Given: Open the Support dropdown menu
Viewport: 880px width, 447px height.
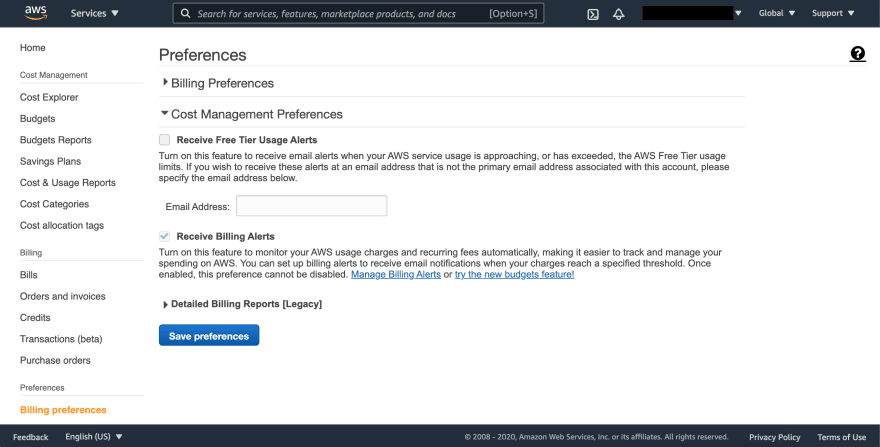Looking at the screenshot, I should pyautogui.click(x=833, y=13).
